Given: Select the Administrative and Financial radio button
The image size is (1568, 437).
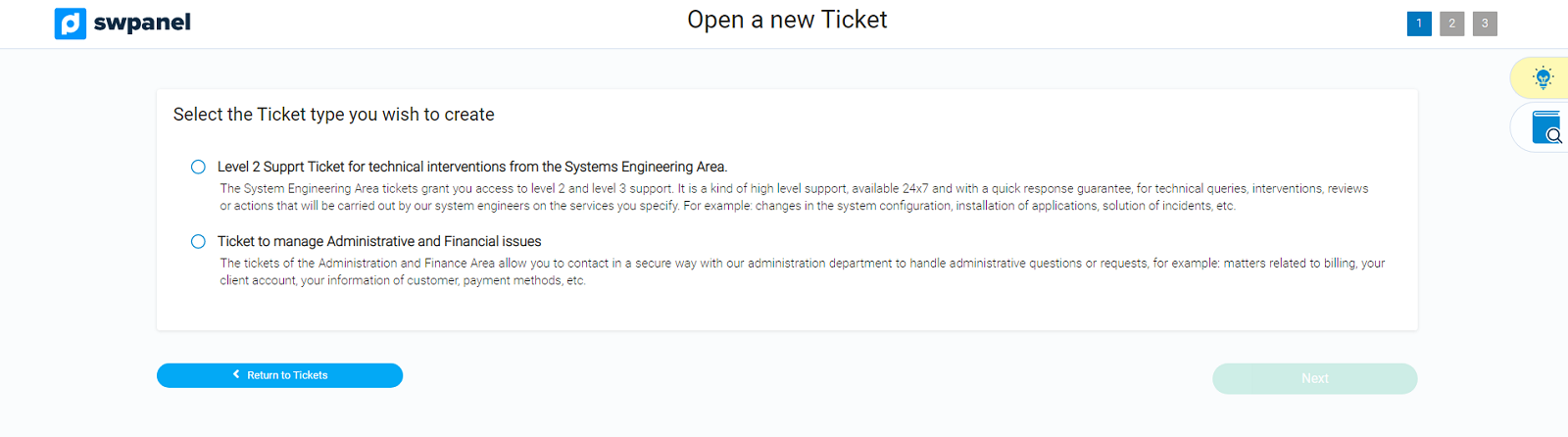Looking at the screenshot, I should click(198, 242).
